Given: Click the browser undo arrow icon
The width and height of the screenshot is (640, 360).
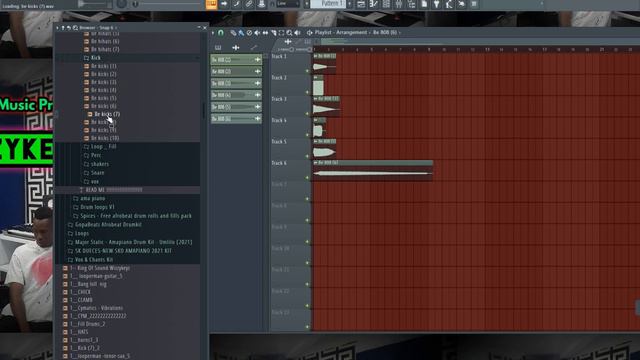Looking at the screenshot, I should [69, 28].
